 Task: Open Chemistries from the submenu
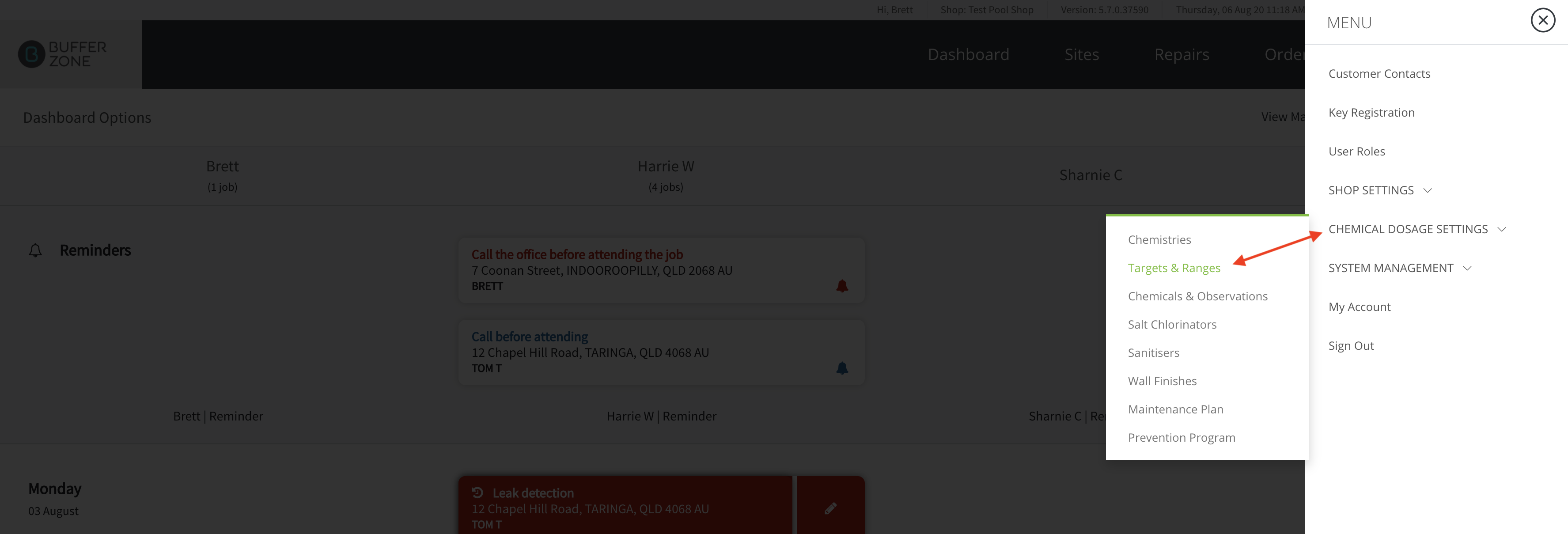pos(1159,239)
